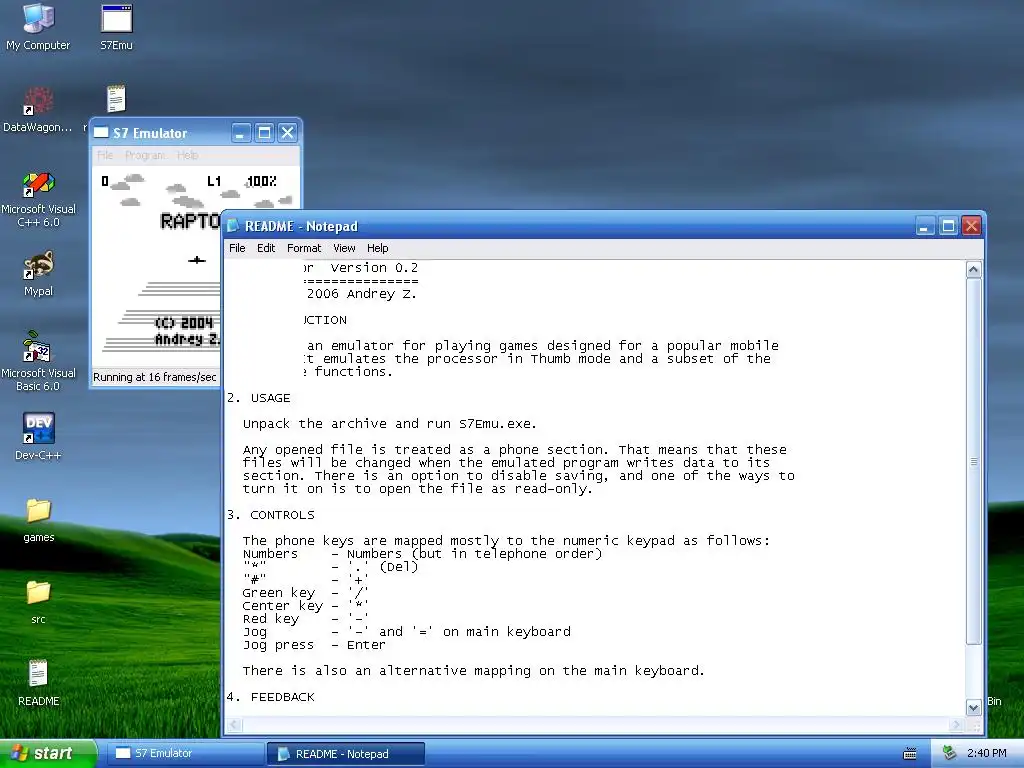Viewport: 1024px width, 768px height.
Task: Click the 'Center key' line in Notepad
Action: coord(305,605)
